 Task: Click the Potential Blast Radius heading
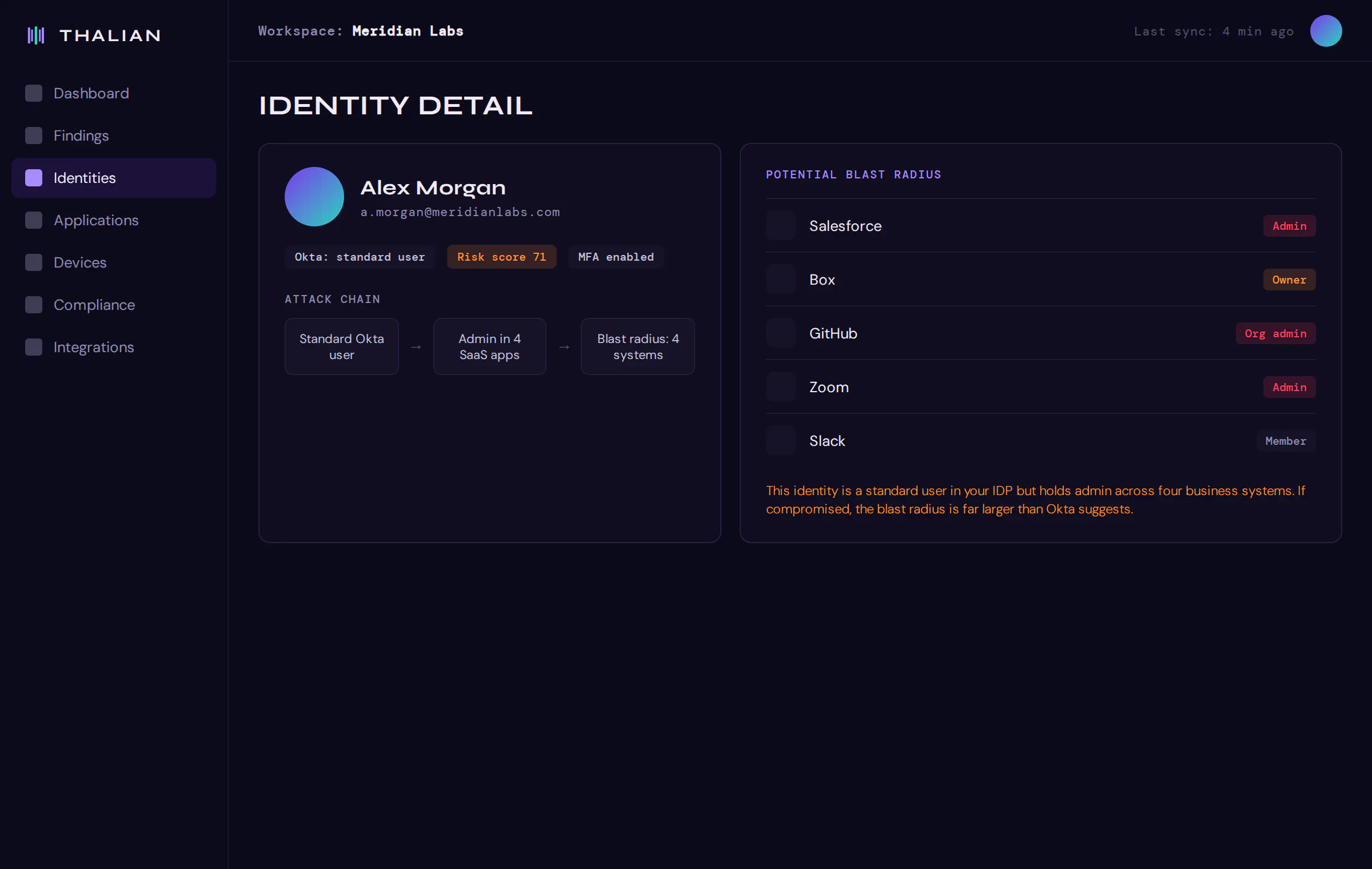pyautogui.click(x=853, y=174)
